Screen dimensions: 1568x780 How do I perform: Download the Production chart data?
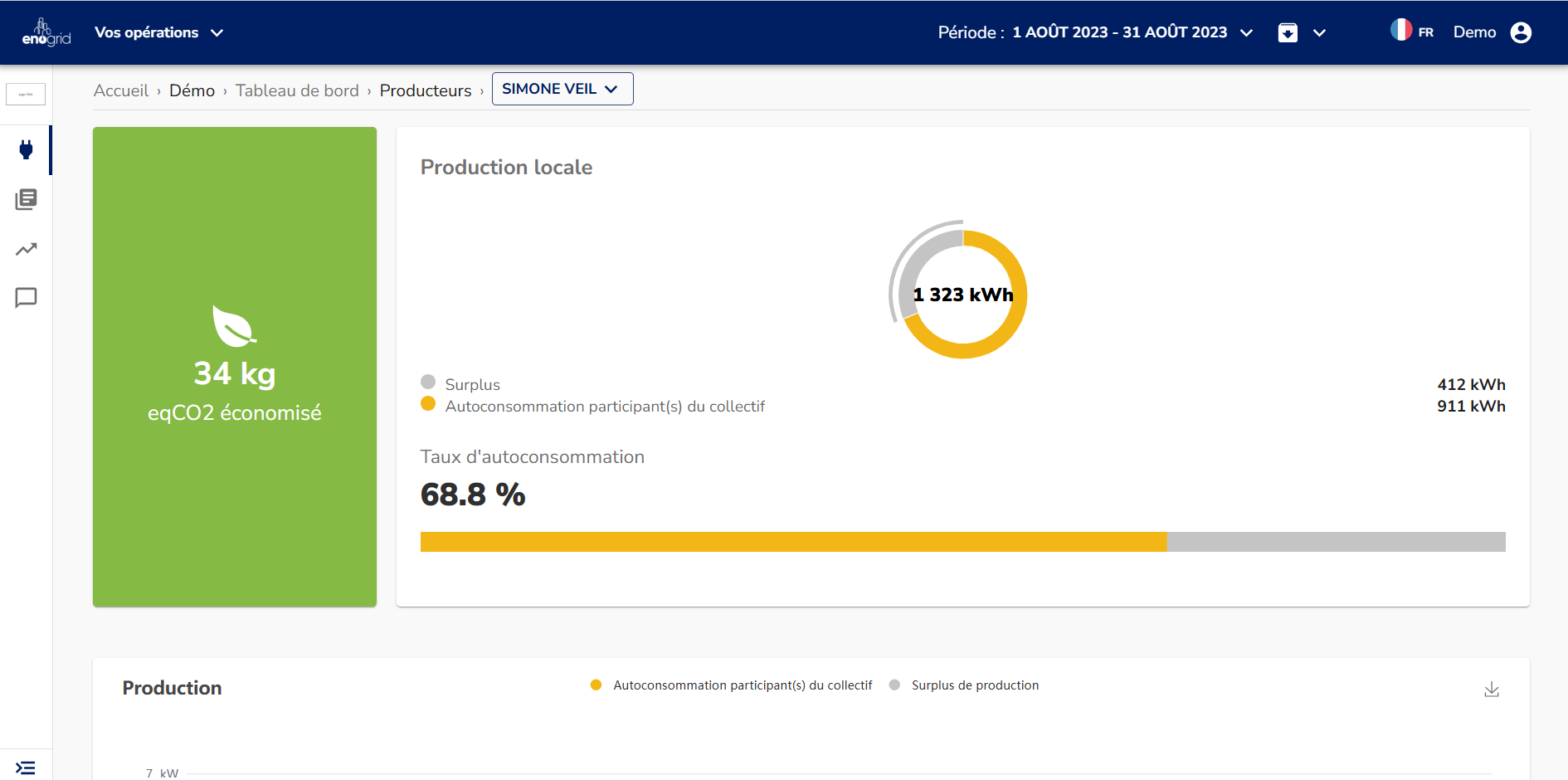pos(1491,690)
